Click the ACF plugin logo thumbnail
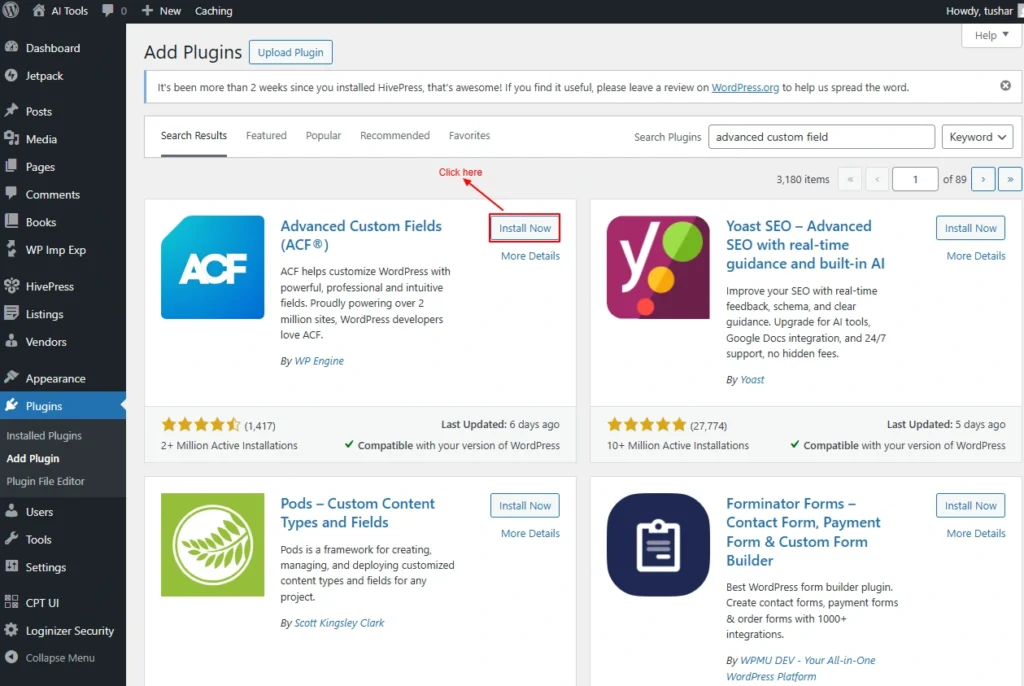The width and height of the screenshot is (1024, 686). (213, 267)
